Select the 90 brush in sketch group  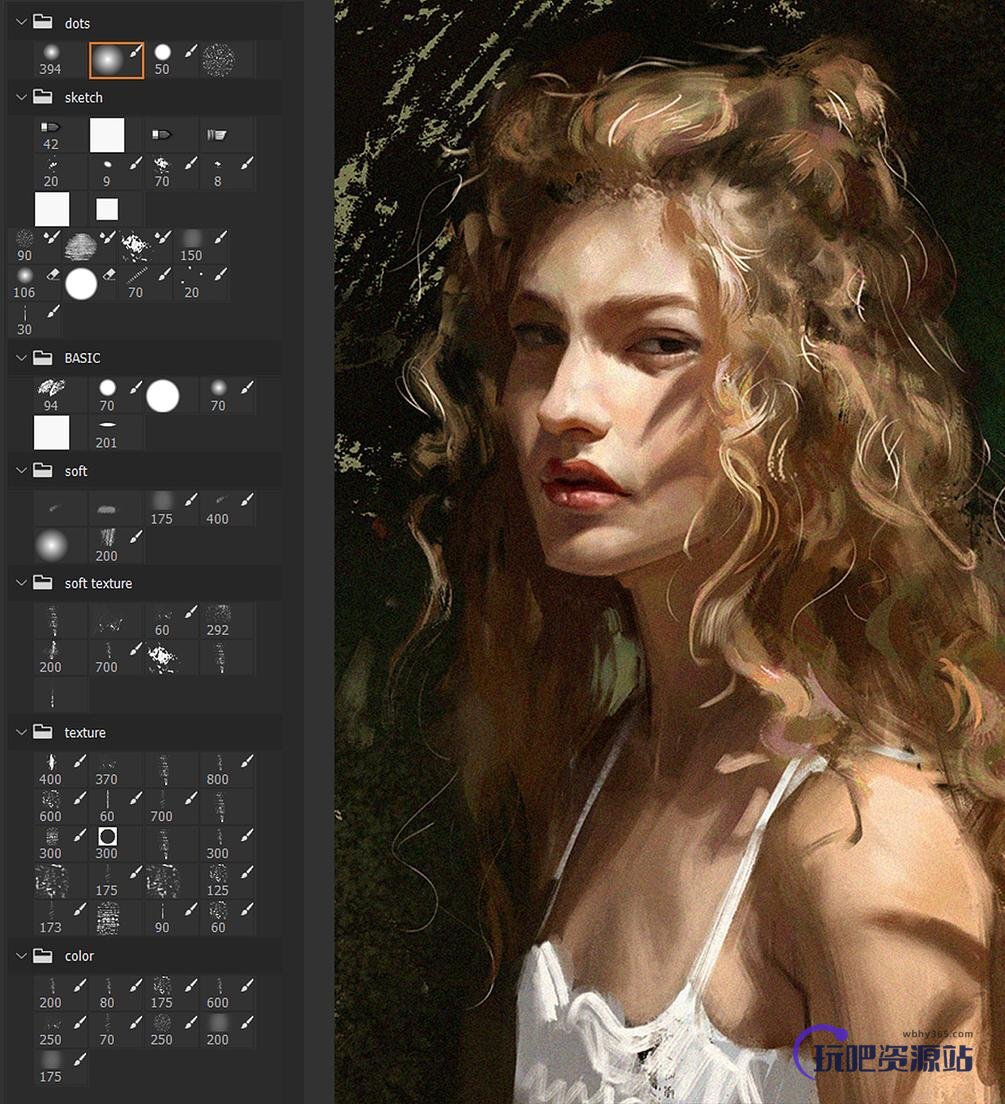[x=35, y=246]
